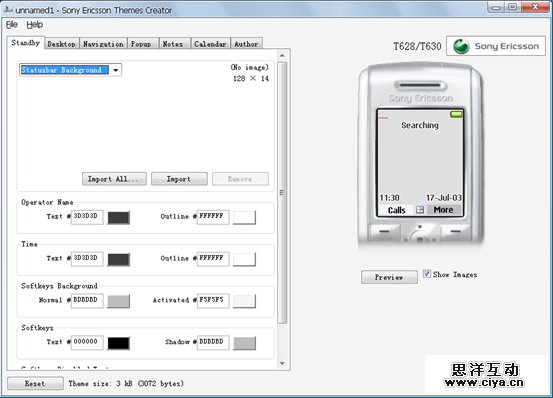Open the Calendar tab
553x398 pixels.
click(210, 44)
